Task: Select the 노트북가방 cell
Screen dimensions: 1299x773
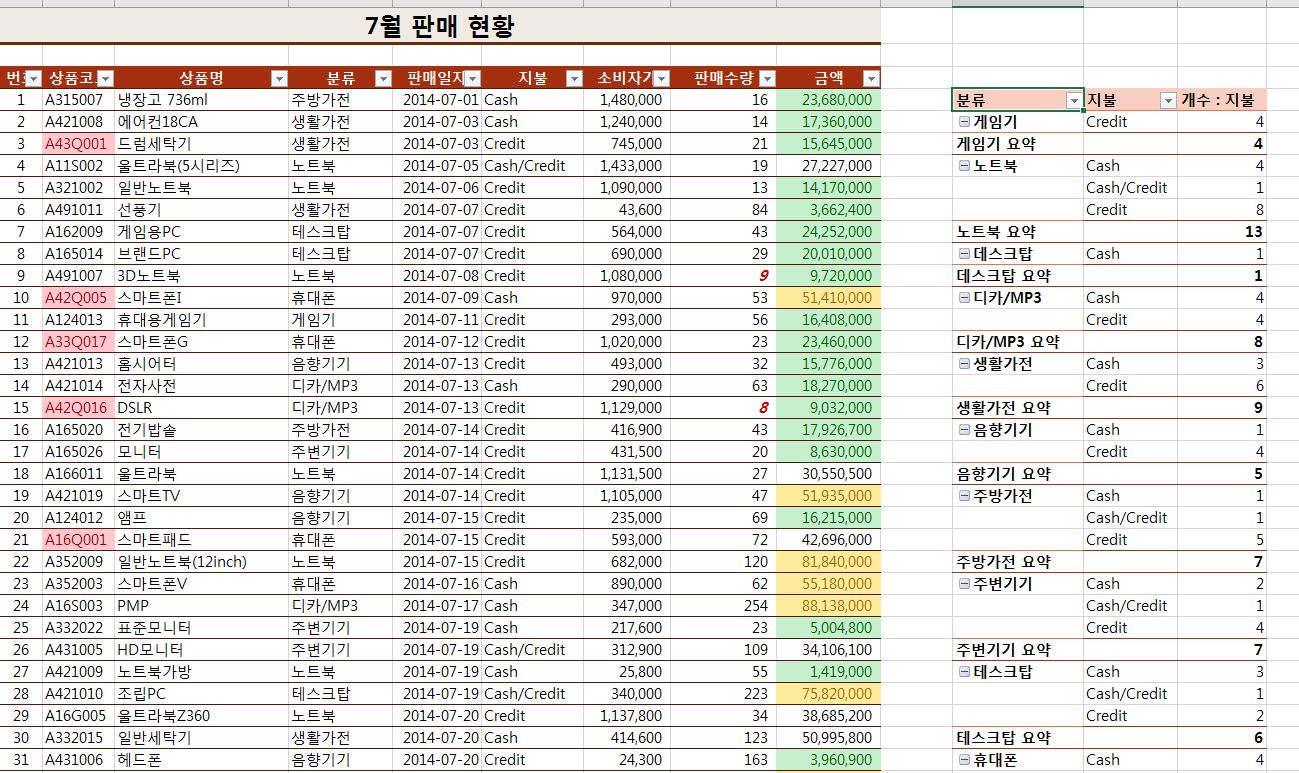Action: (202, 672)
